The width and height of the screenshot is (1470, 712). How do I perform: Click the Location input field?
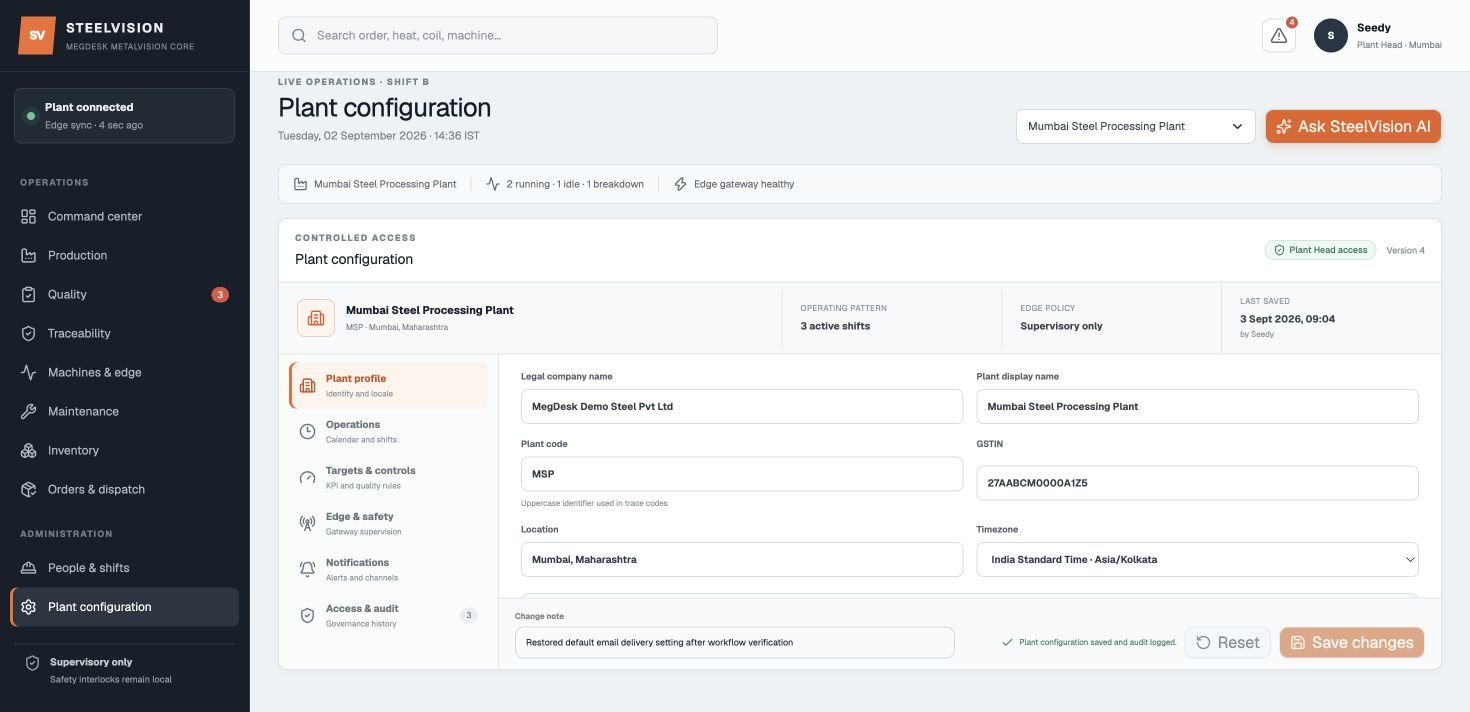[741, 560]
